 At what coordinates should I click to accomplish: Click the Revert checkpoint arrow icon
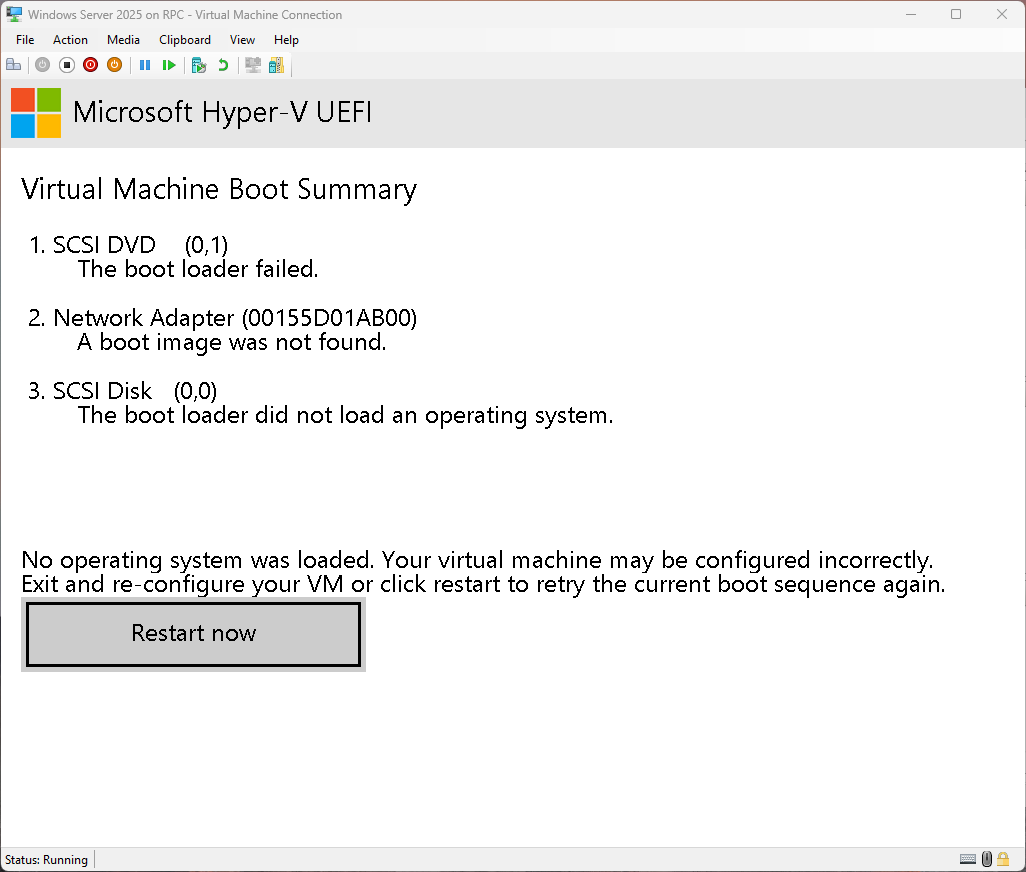[x=221, y=64]
